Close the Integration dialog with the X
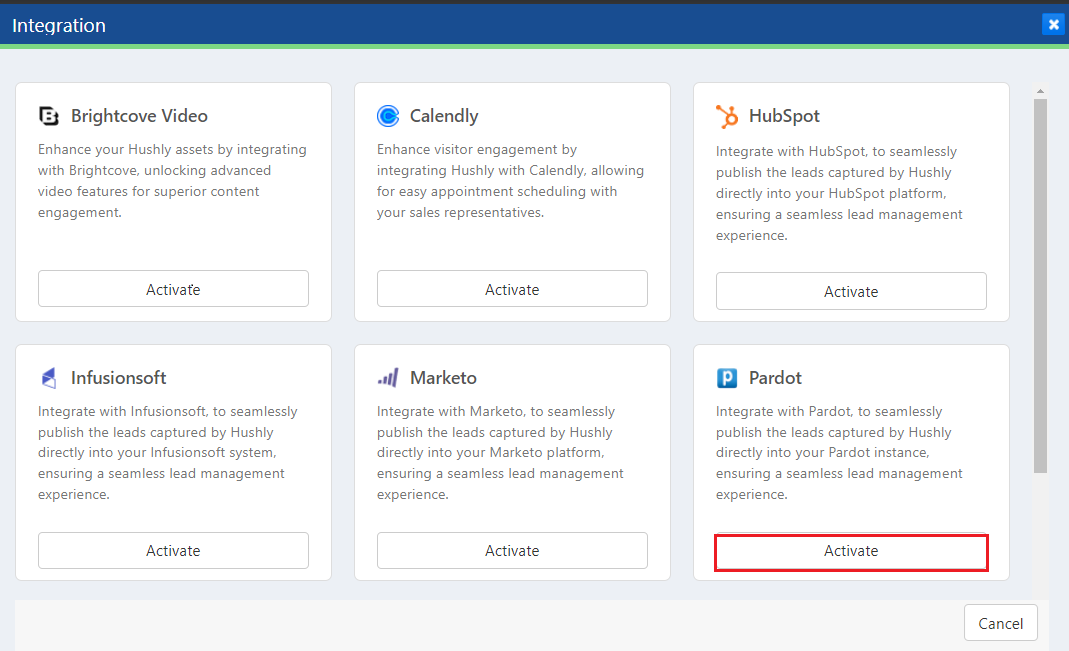Screen dimensions: 1069x651 [1053, 25]
